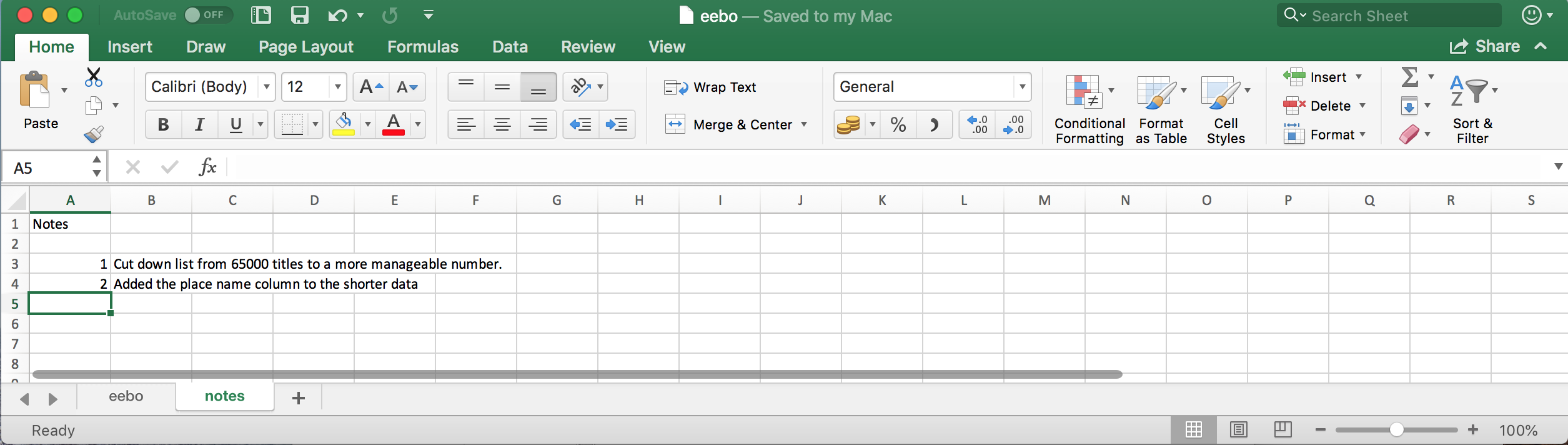Click the Increase Indent icon

pyautogui.click(x=617, y=124)
